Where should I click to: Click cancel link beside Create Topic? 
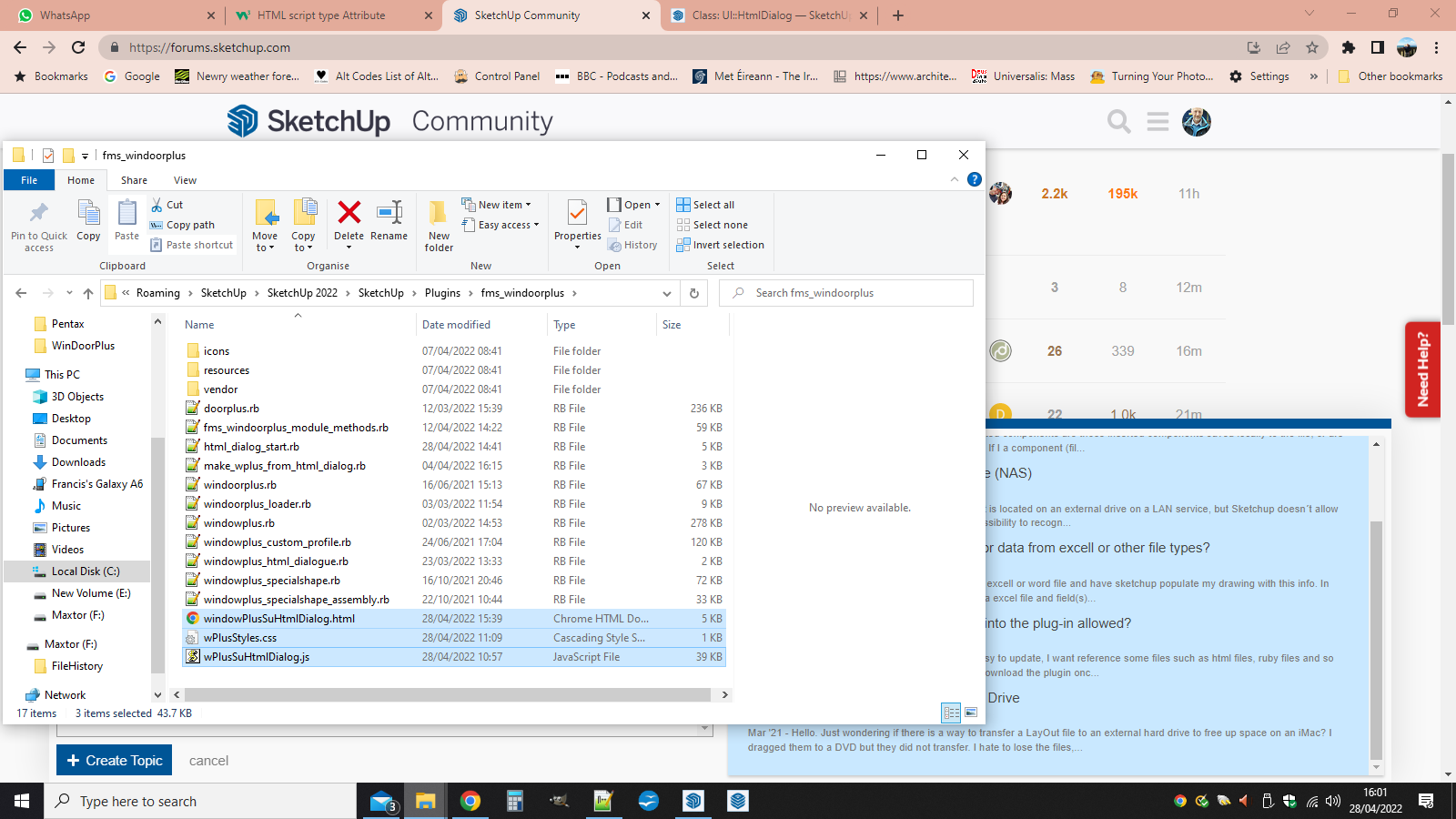click(x=208, y=761)
